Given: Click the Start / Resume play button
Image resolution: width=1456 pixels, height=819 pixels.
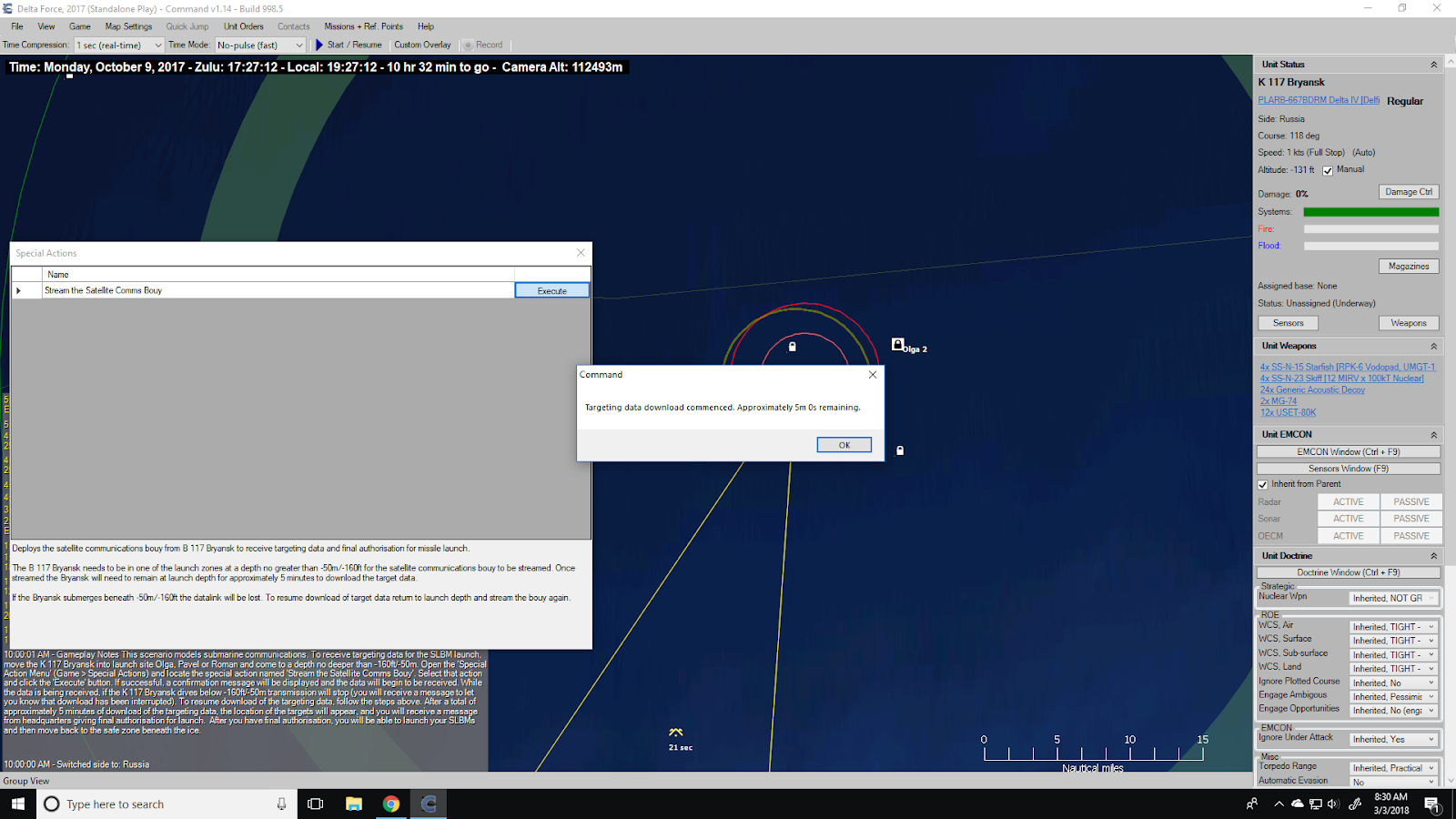Looking at the screenshot, I should 349,45.
